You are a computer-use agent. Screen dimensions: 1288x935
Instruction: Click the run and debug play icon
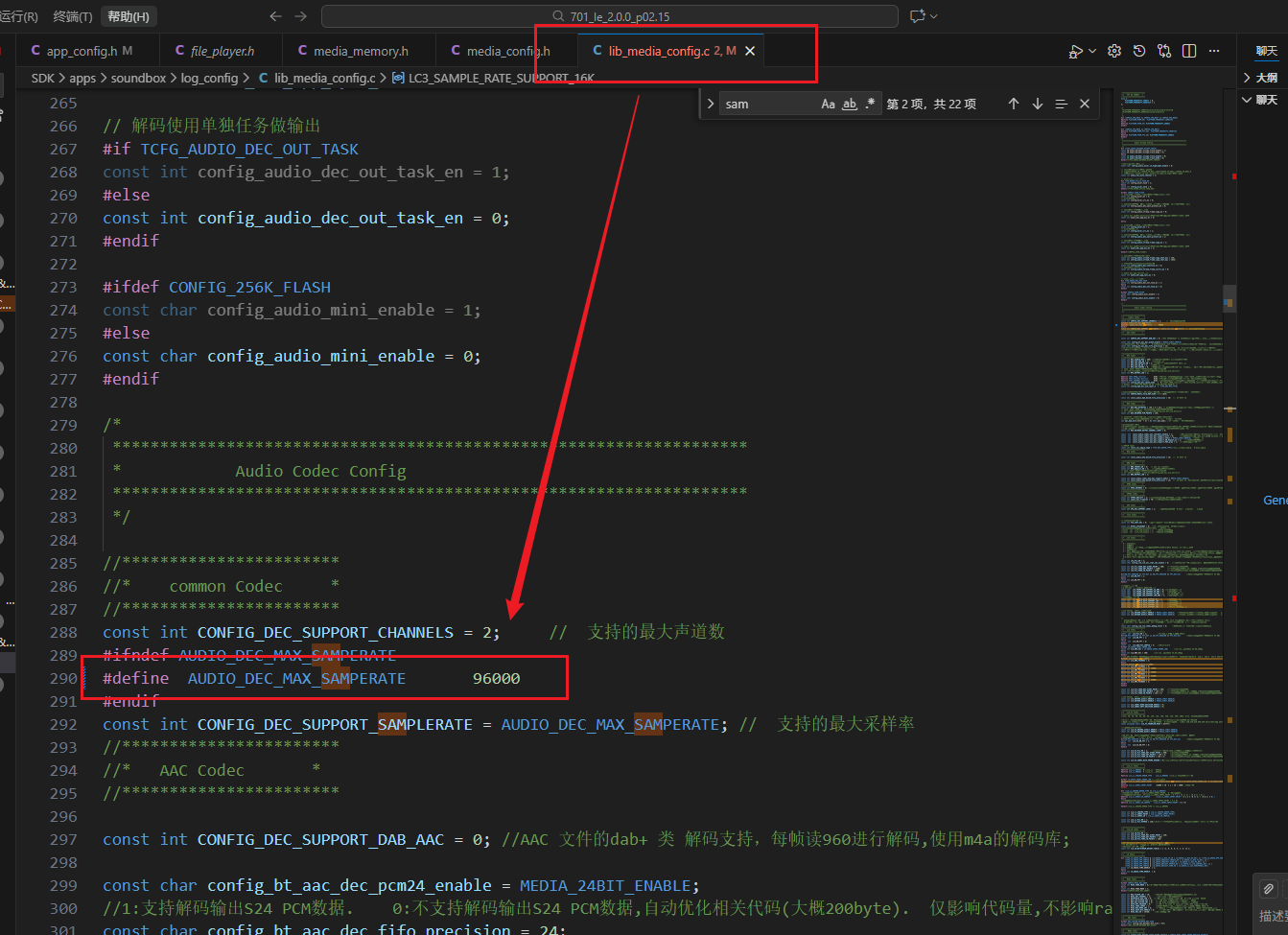(x=1076, y=51)
